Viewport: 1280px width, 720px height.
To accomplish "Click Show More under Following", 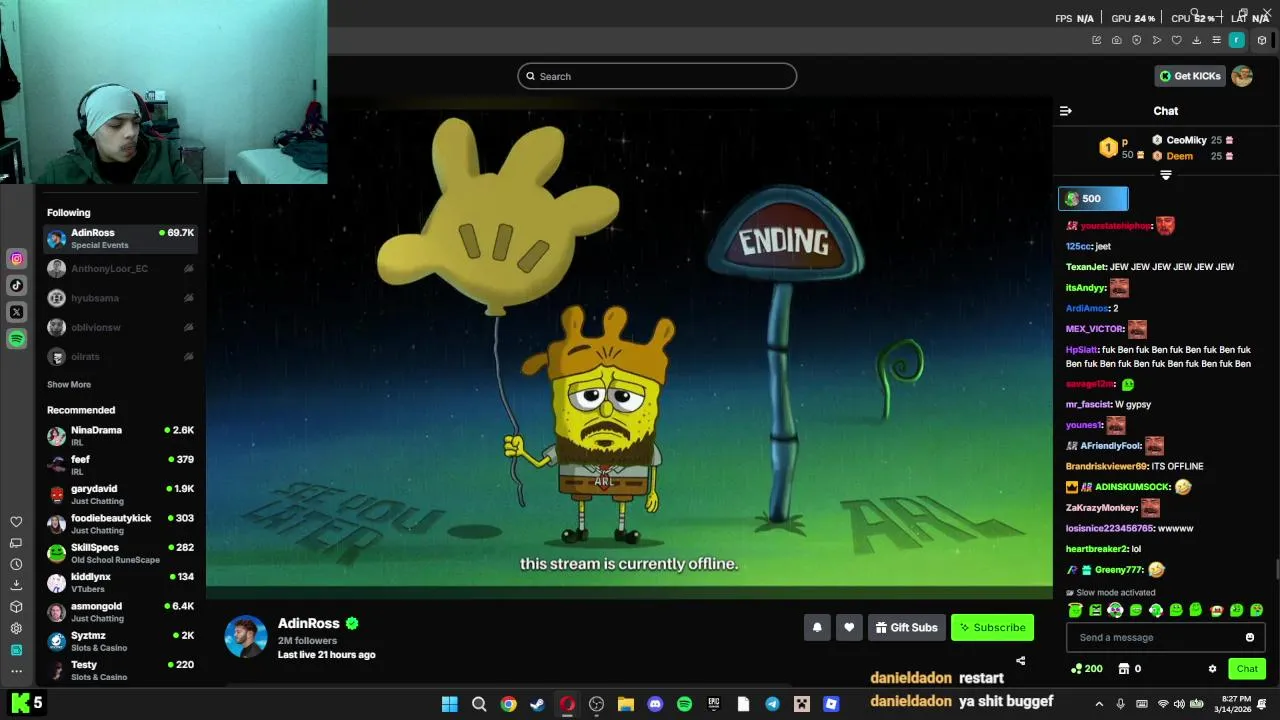I will pos(69,385).
